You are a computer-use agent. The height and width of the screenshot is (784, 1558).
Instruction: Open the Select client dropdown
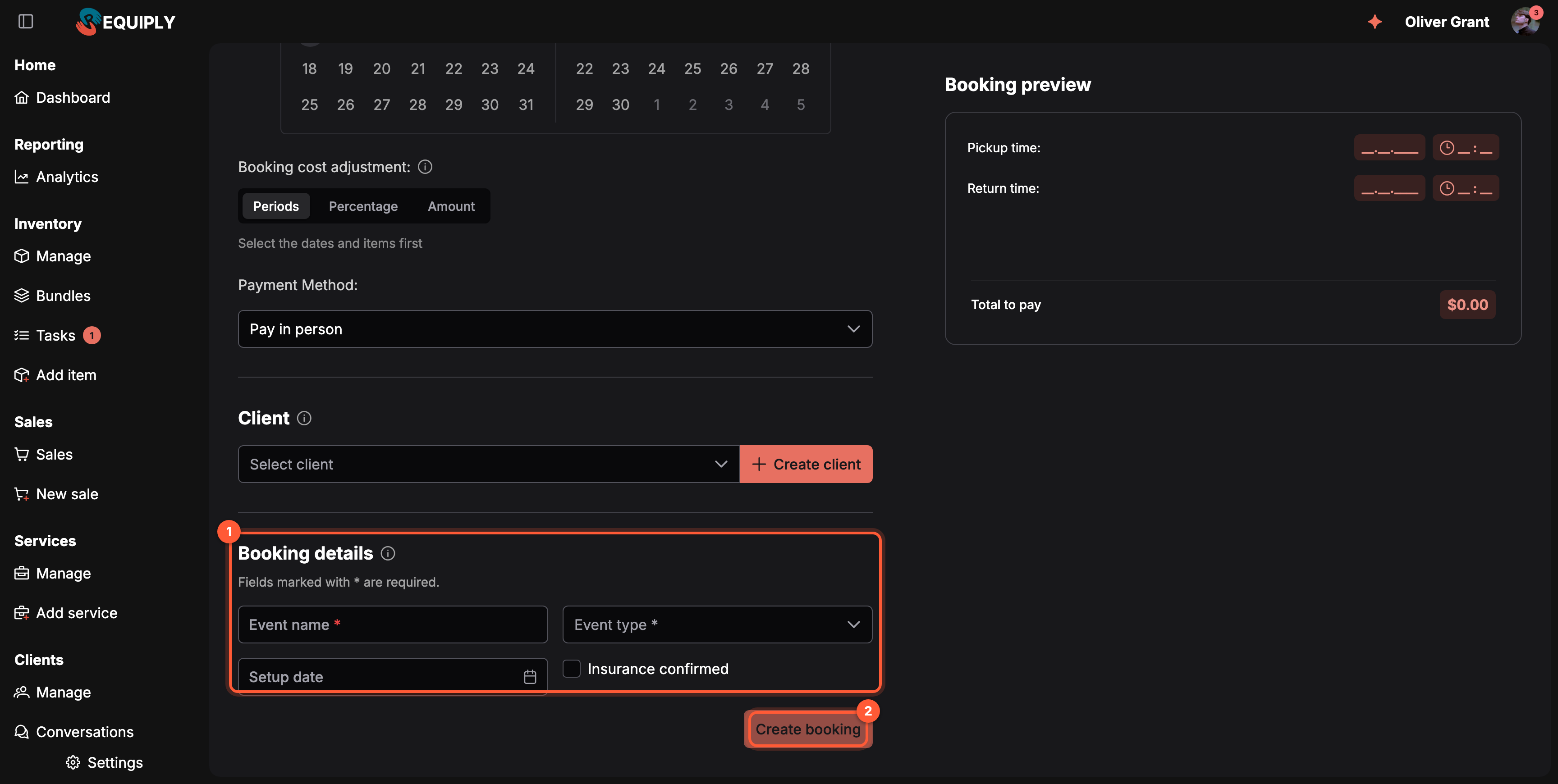coord(489,464)
